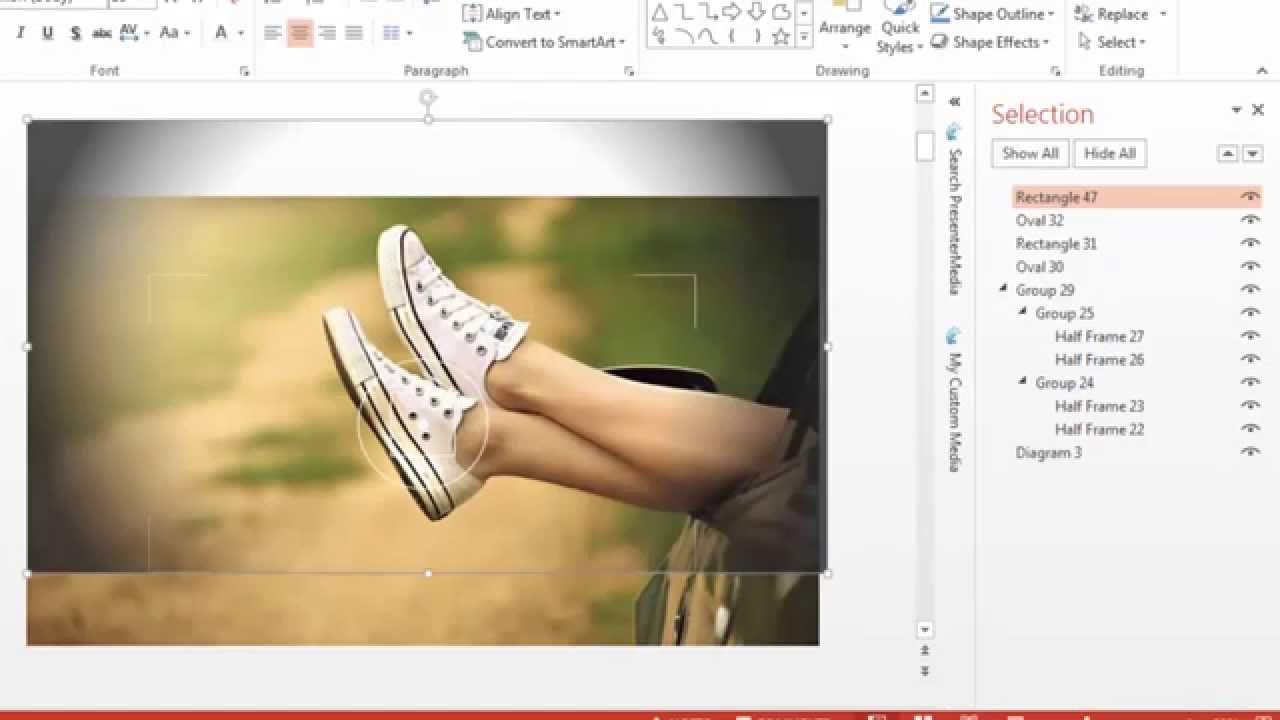
Task: Click the Hide All button
Action: [1110, 153]
